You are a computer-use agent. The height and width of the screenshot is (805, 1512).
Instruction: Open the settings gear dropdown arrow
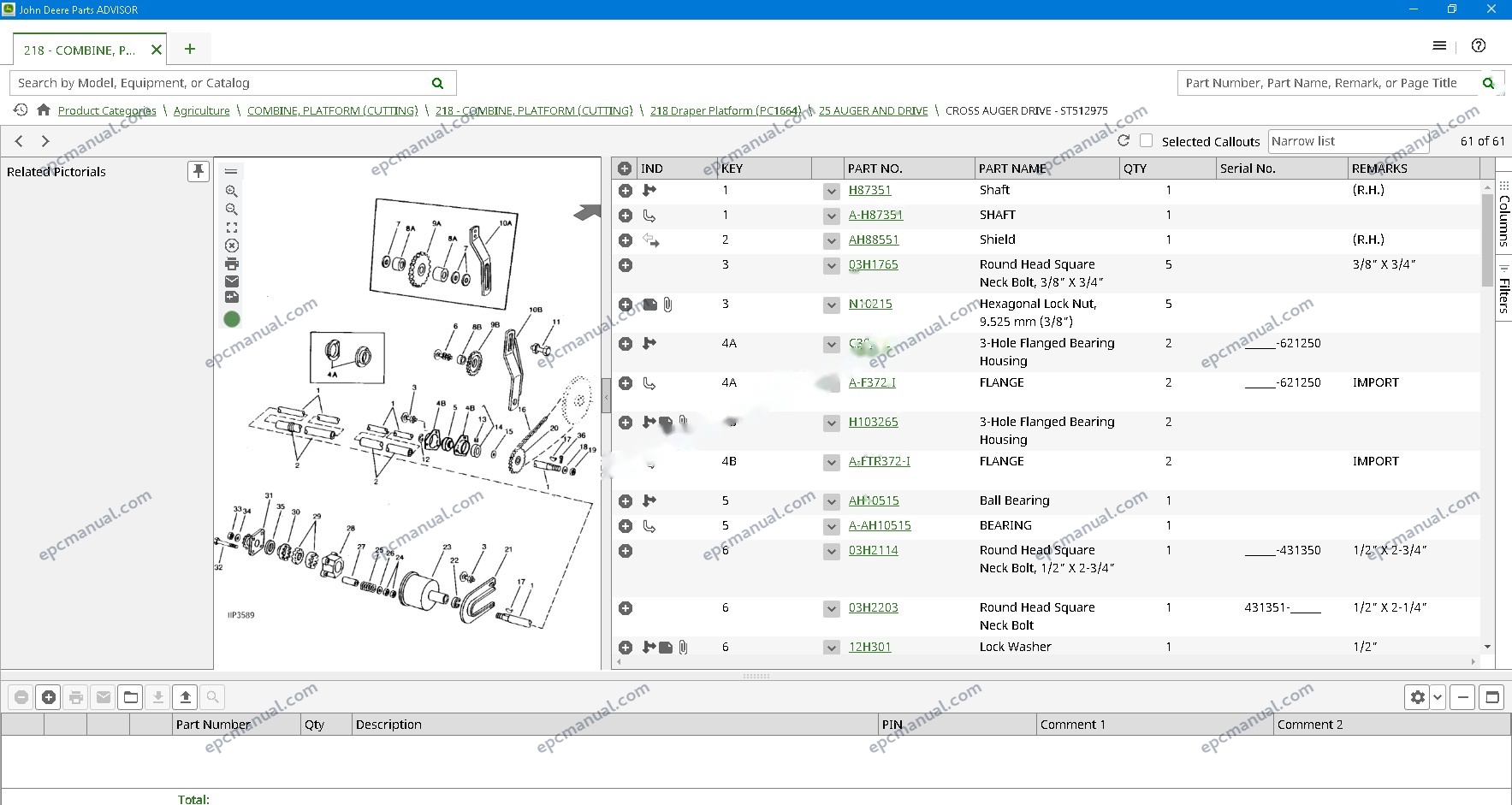click(x=1438, y=697)
